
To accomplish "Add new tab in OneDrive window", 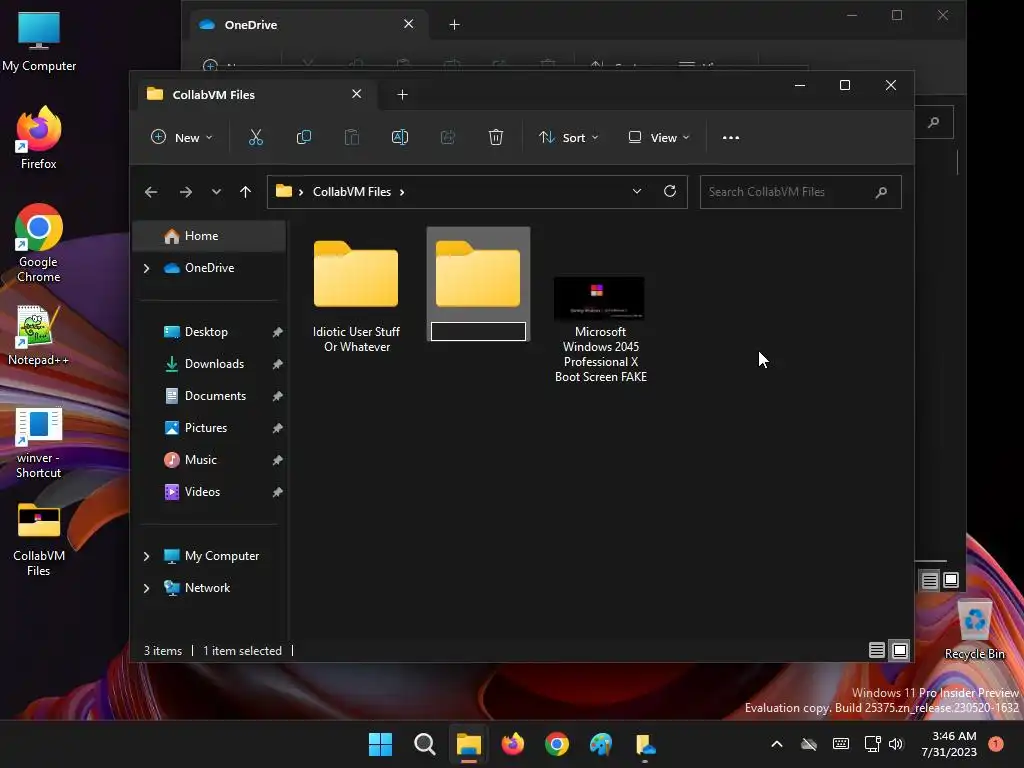I will coord(455,25).
